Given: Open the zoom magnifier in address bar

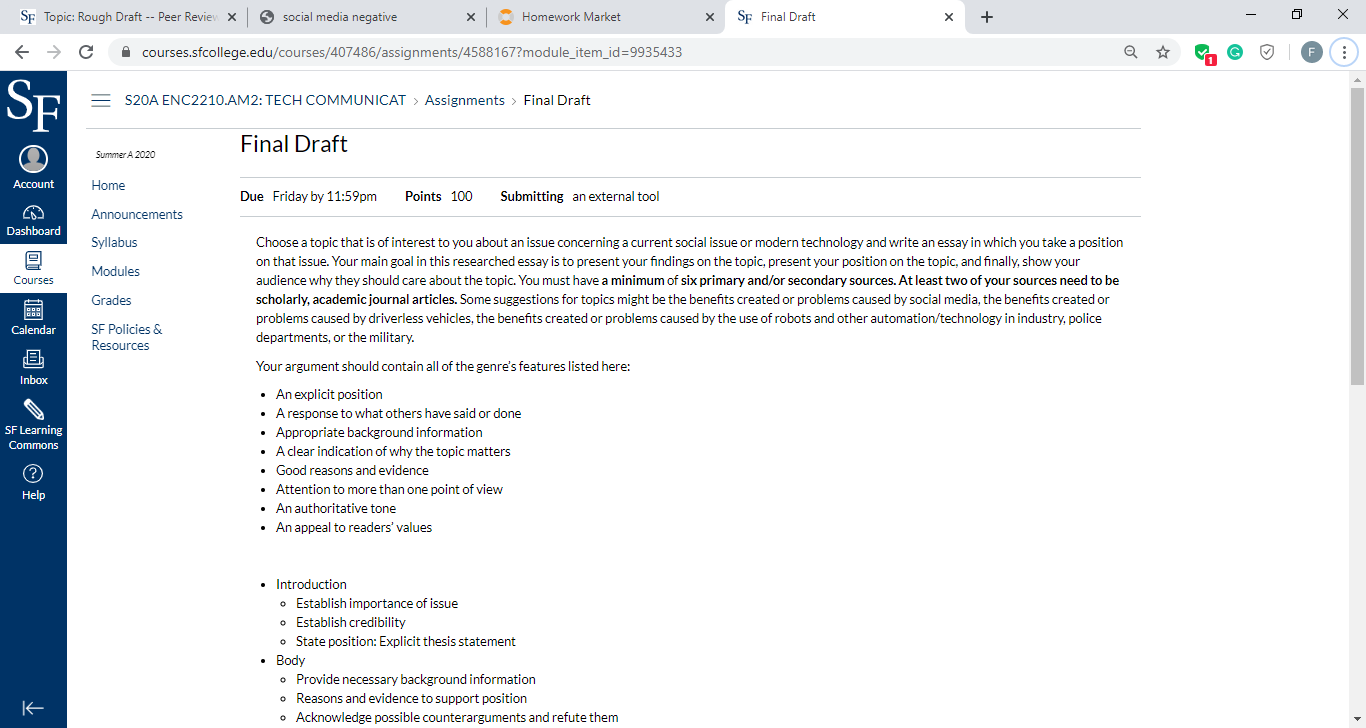Looking at the screenshot, I should click(x=1131, y=52).
